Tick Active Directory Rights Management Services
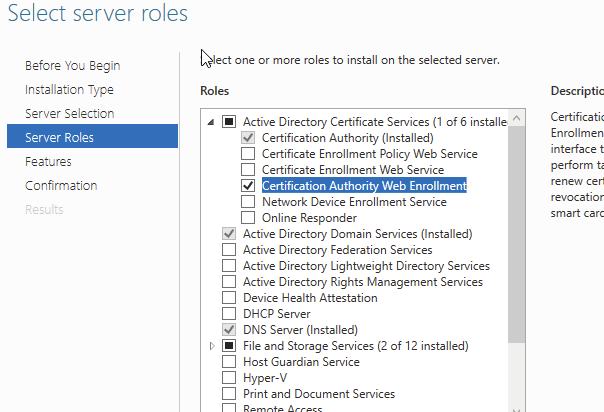Viewport: 604px width, 412px height. coord(229,282)
